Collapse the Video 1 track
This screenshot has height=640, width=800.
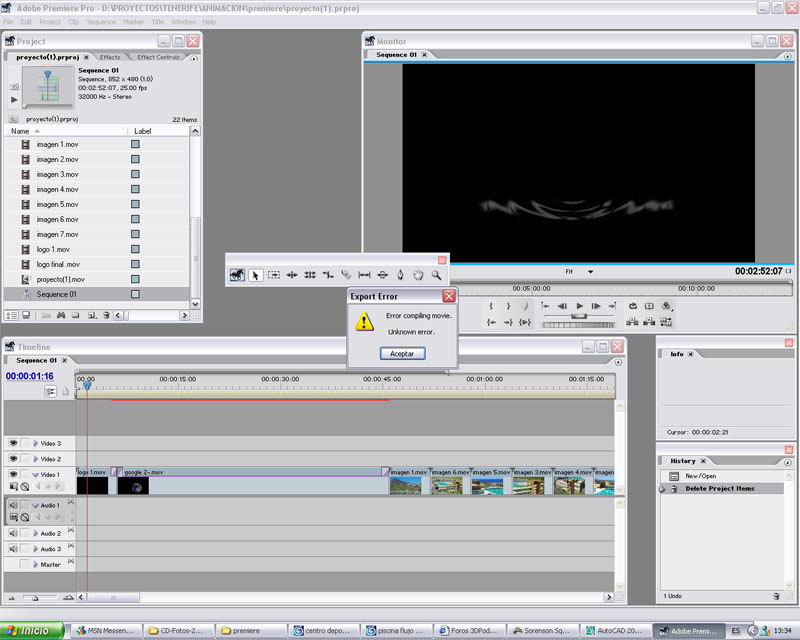pos(35,475)
